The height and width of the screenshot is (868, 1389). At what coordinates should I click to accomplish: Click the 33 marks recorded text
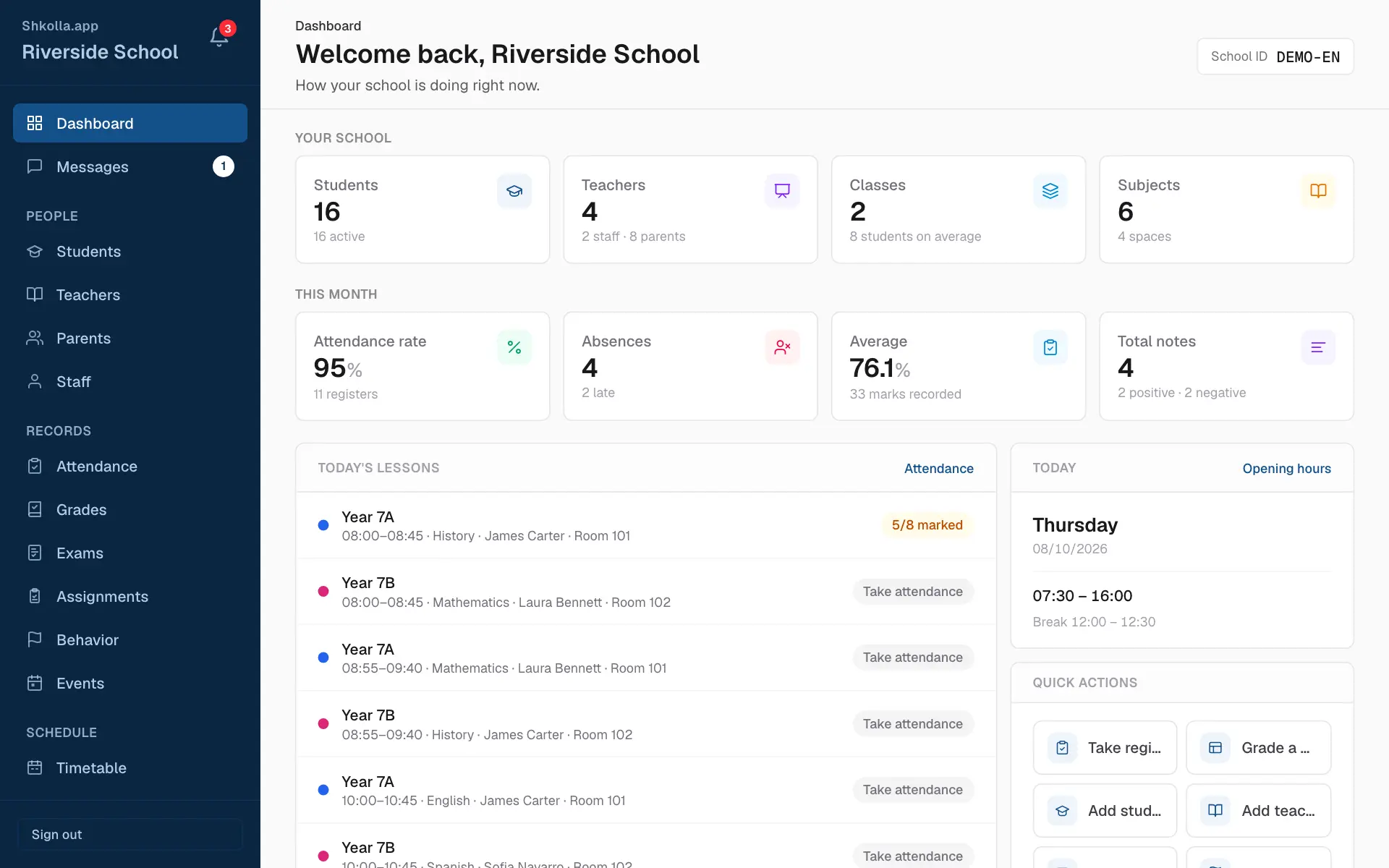[x=905, y=393]
